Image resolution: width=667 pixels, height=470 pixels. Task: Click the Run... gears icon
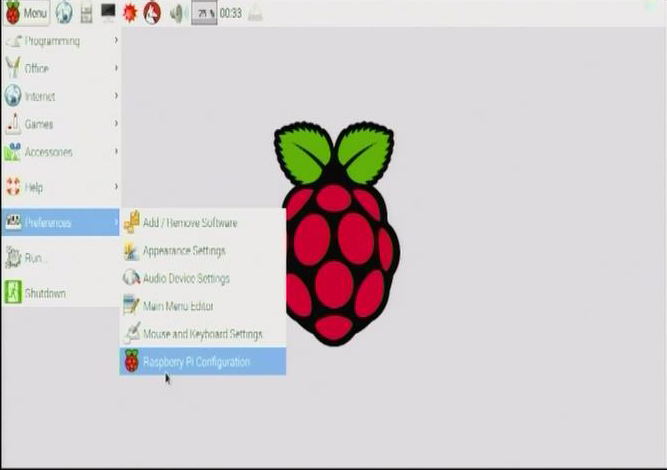(x=13, y=258)
